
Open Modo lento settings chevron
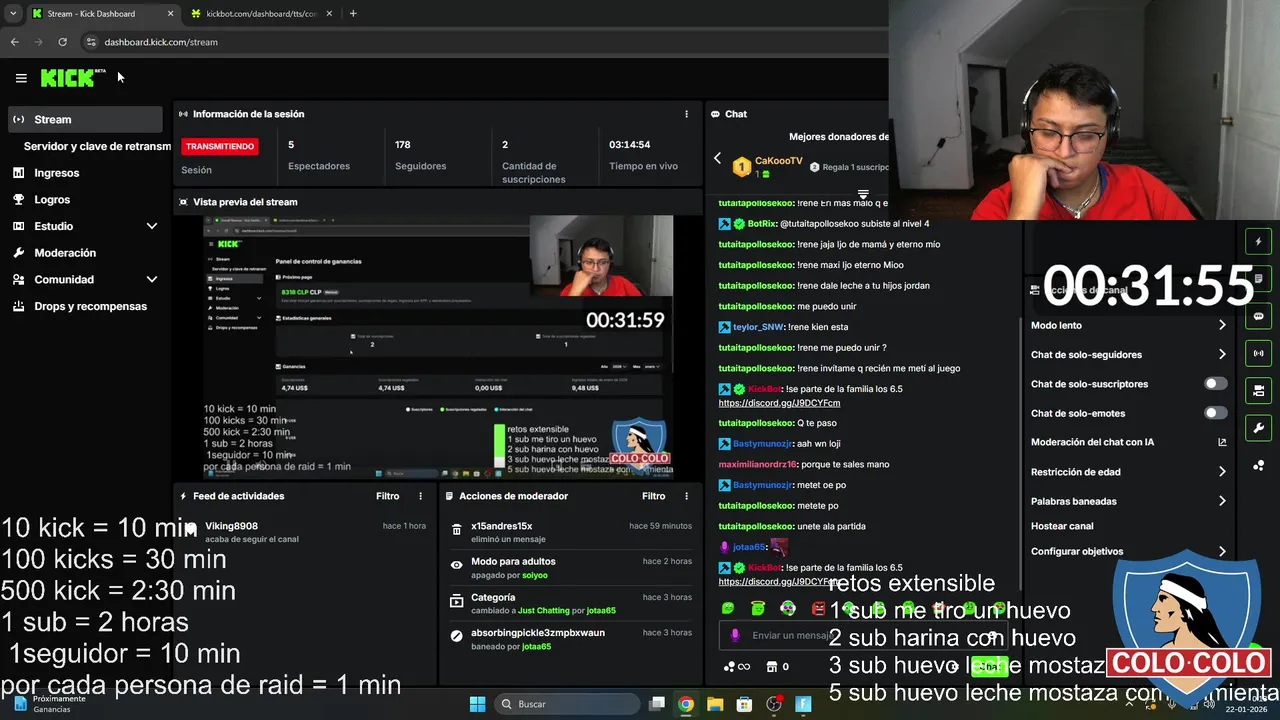click(x=1222, y=325)
